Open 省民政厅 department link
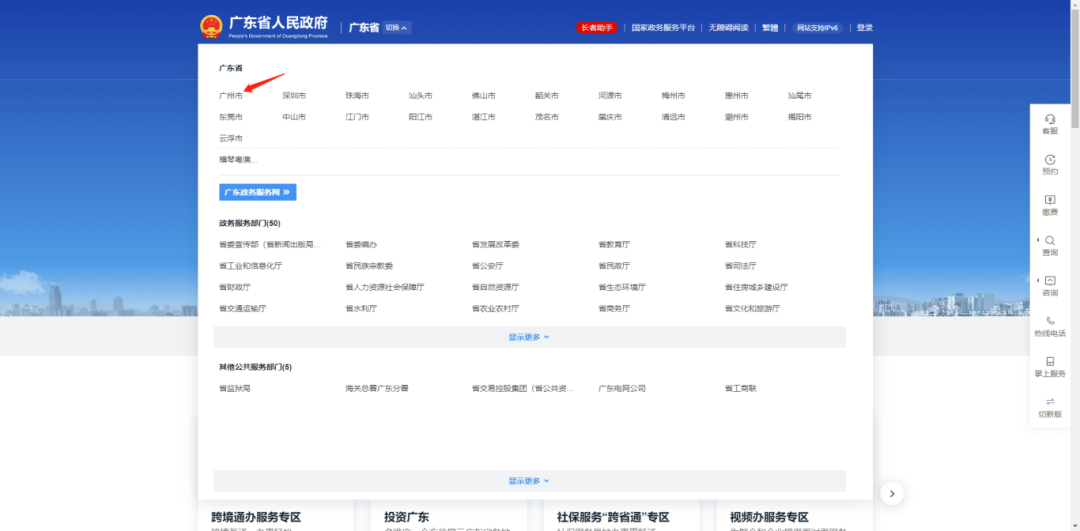The image size is (1080, 531). pos(614,266)
